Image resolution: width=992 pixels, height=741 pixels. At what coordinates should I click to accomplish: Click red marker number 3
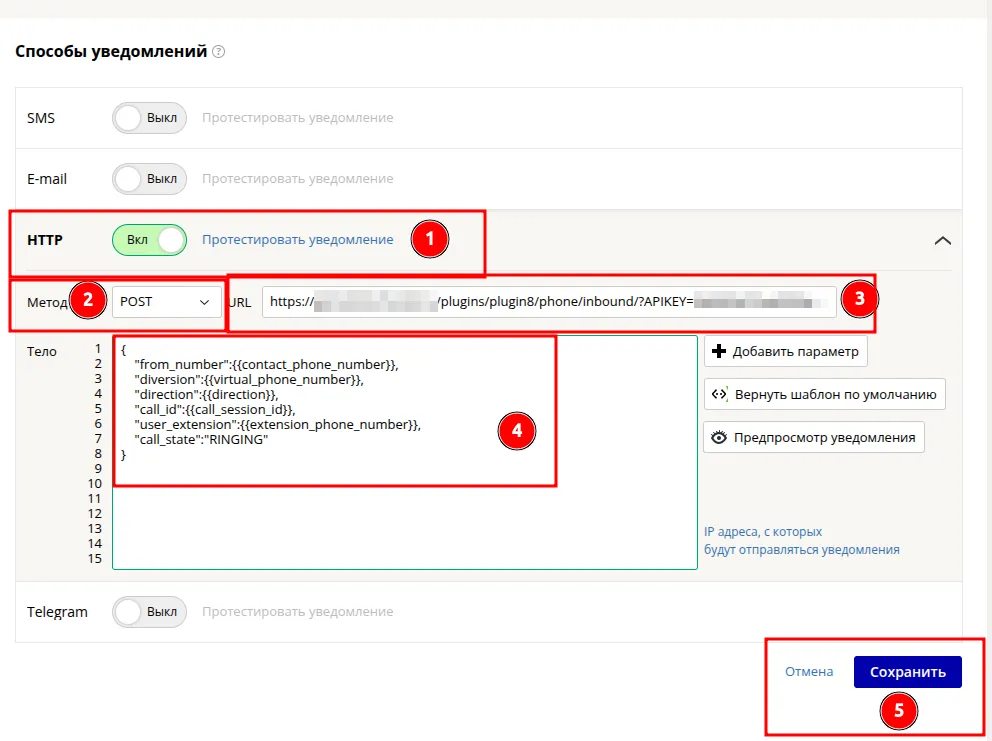pos(859,301)
